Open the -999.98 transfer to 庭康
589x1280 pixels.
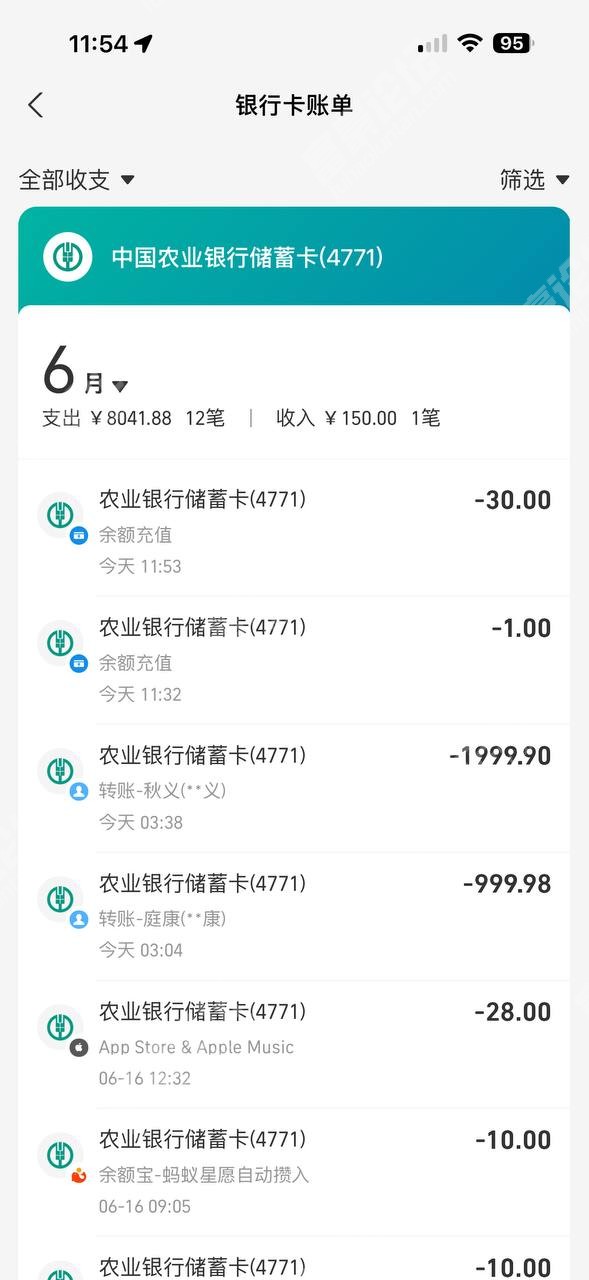294,916
